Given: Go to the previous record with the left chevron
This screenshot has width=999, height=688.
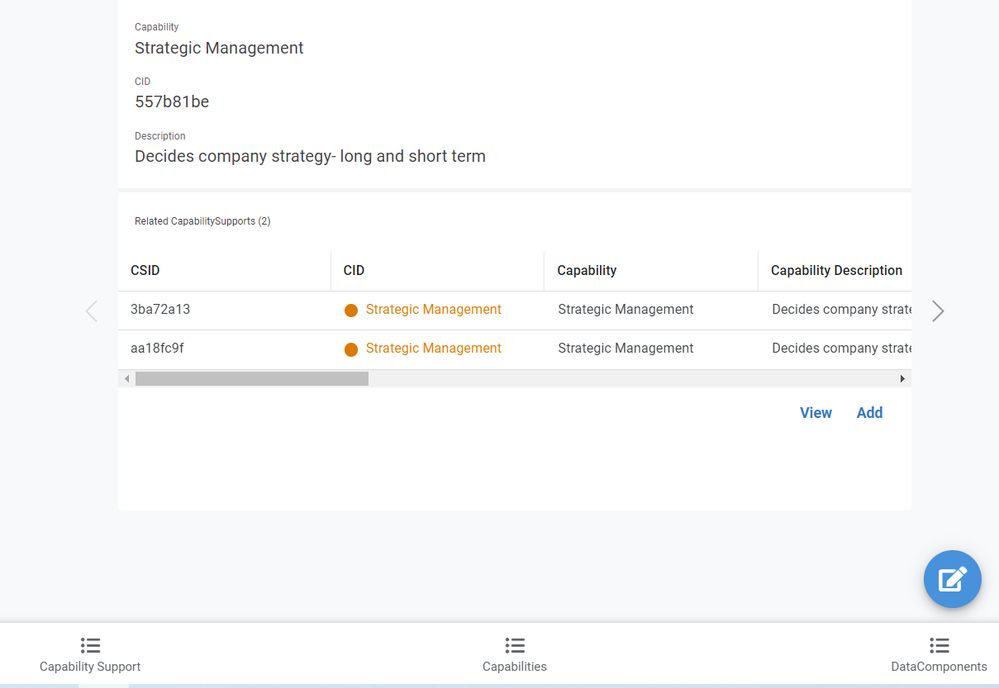Looking at the screenshot, I should pyautogui.click(x=91, y=311).
